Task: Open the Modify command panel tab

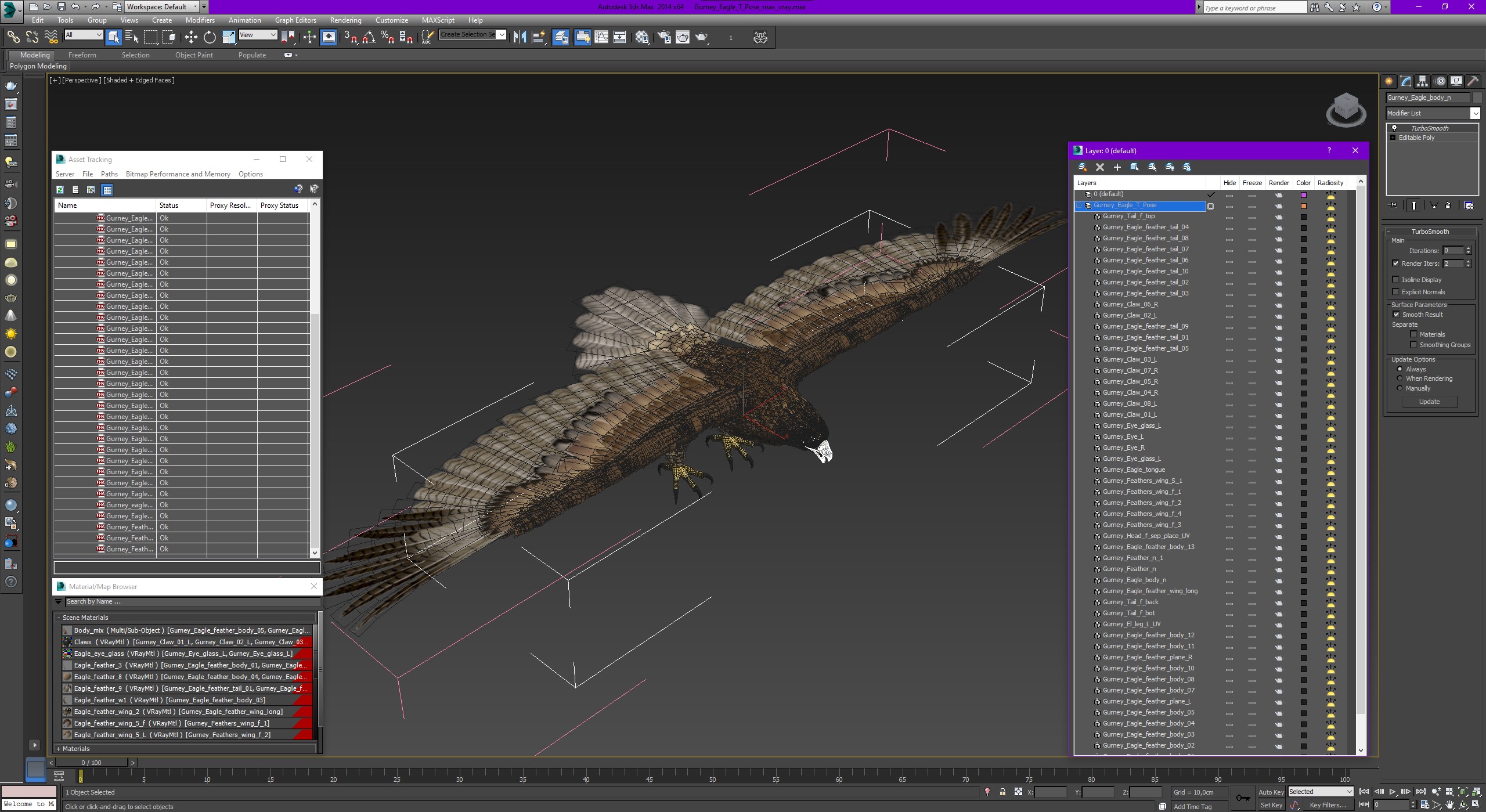Action: click(1405, 81)
